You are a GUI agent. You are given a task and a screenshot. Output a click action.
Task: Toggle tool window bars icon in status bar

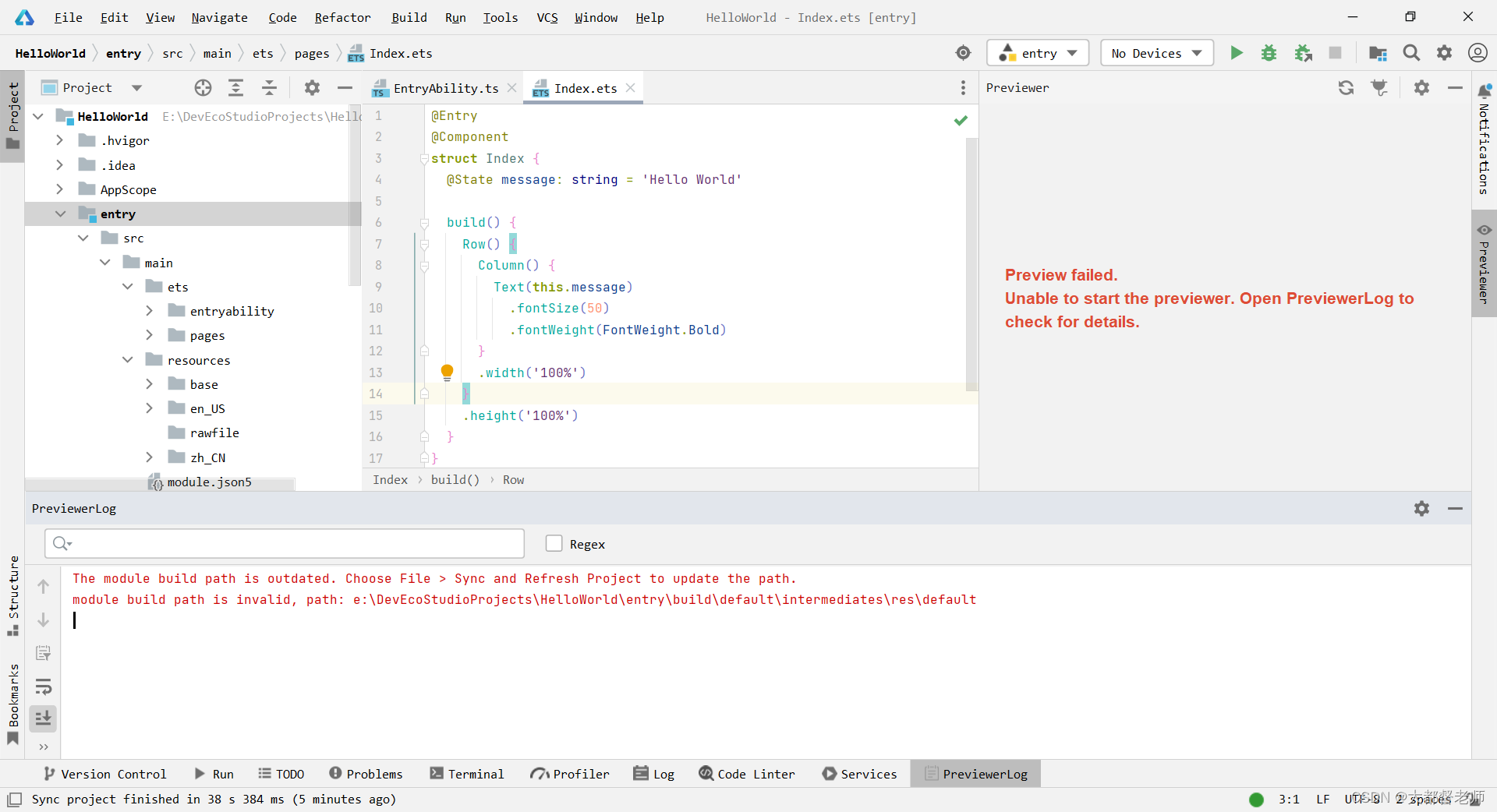click(x=14, y=800)
